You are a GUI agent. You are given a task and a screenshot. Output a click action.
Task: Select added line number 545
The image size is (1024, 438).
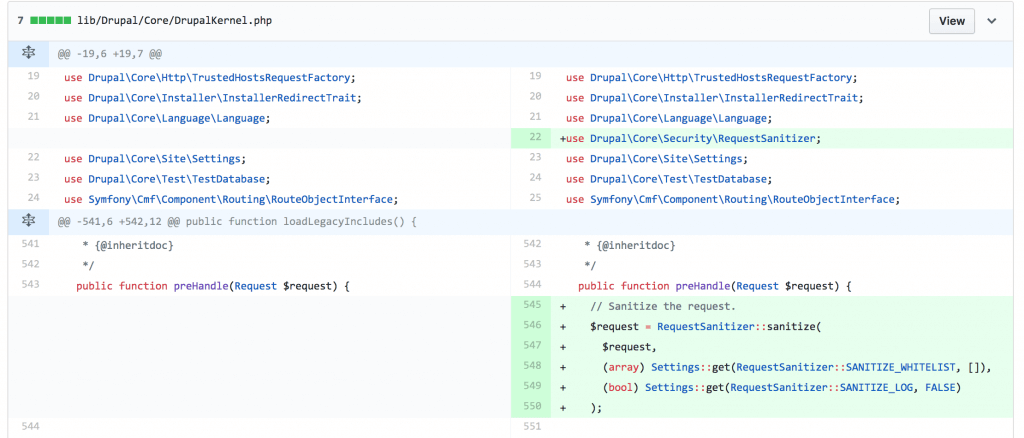point(531,306)
